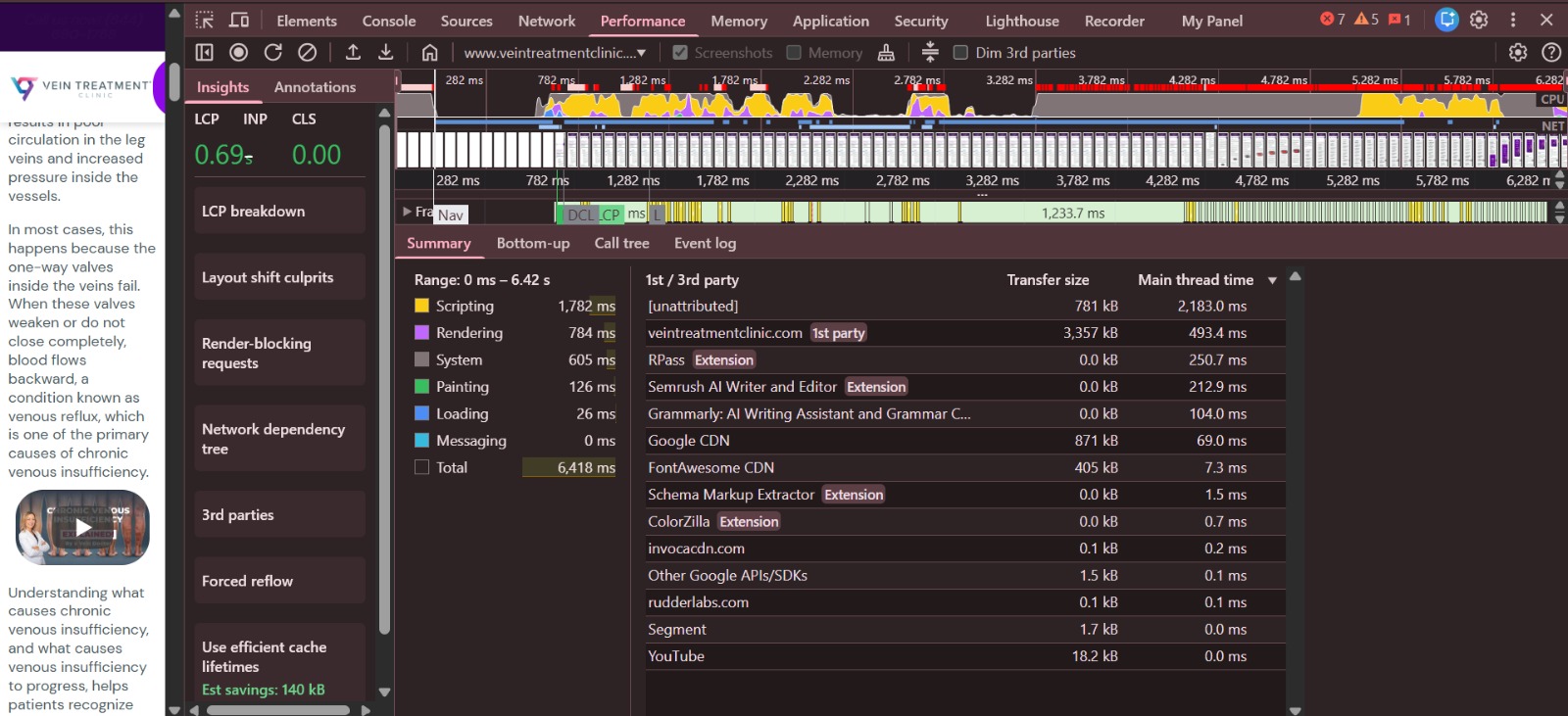Open the www.veintreatmentclinic recording dropdown
The width and height of the screenshot is (1568, 716).
[x=555, y=53]
